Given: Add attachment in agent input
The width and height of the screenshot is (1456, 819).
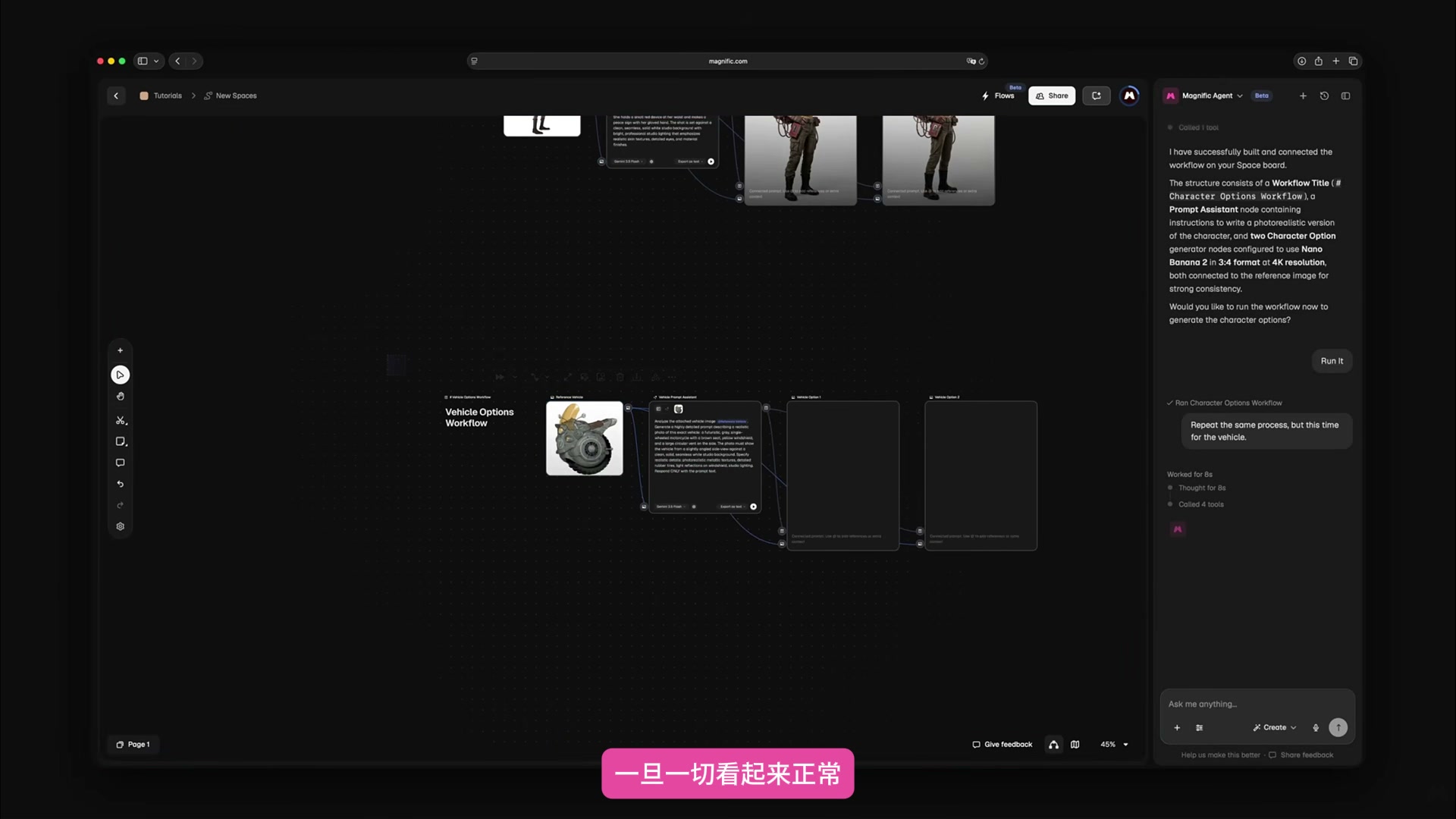Looking at the screenshot, I should tap(1177, 727).
